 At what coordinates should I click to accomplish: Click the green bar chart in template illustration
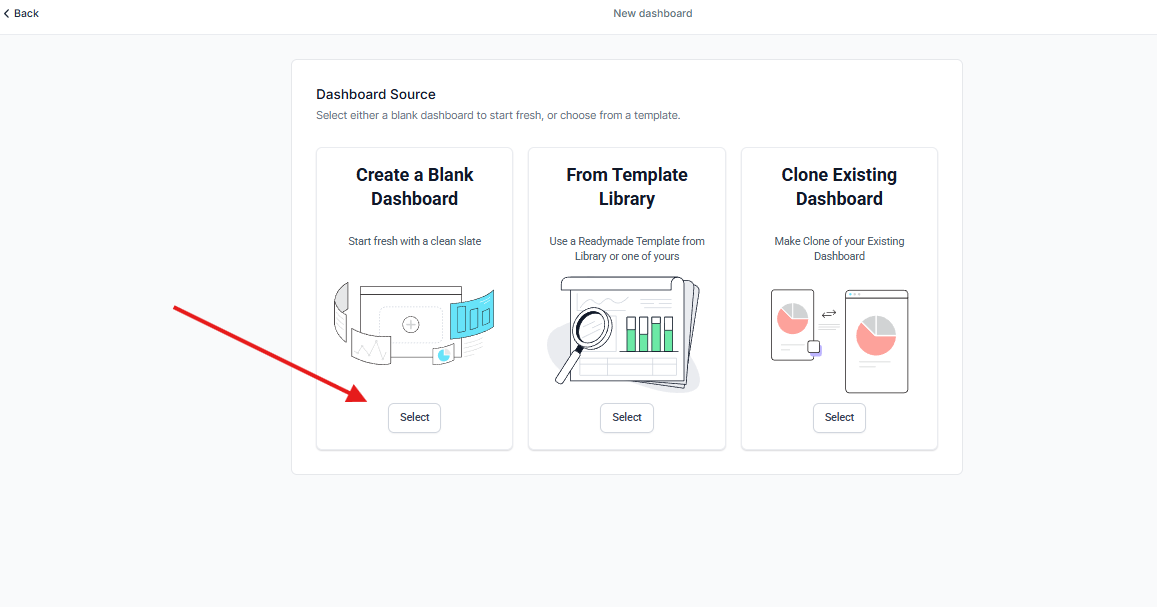pos(650,334)
